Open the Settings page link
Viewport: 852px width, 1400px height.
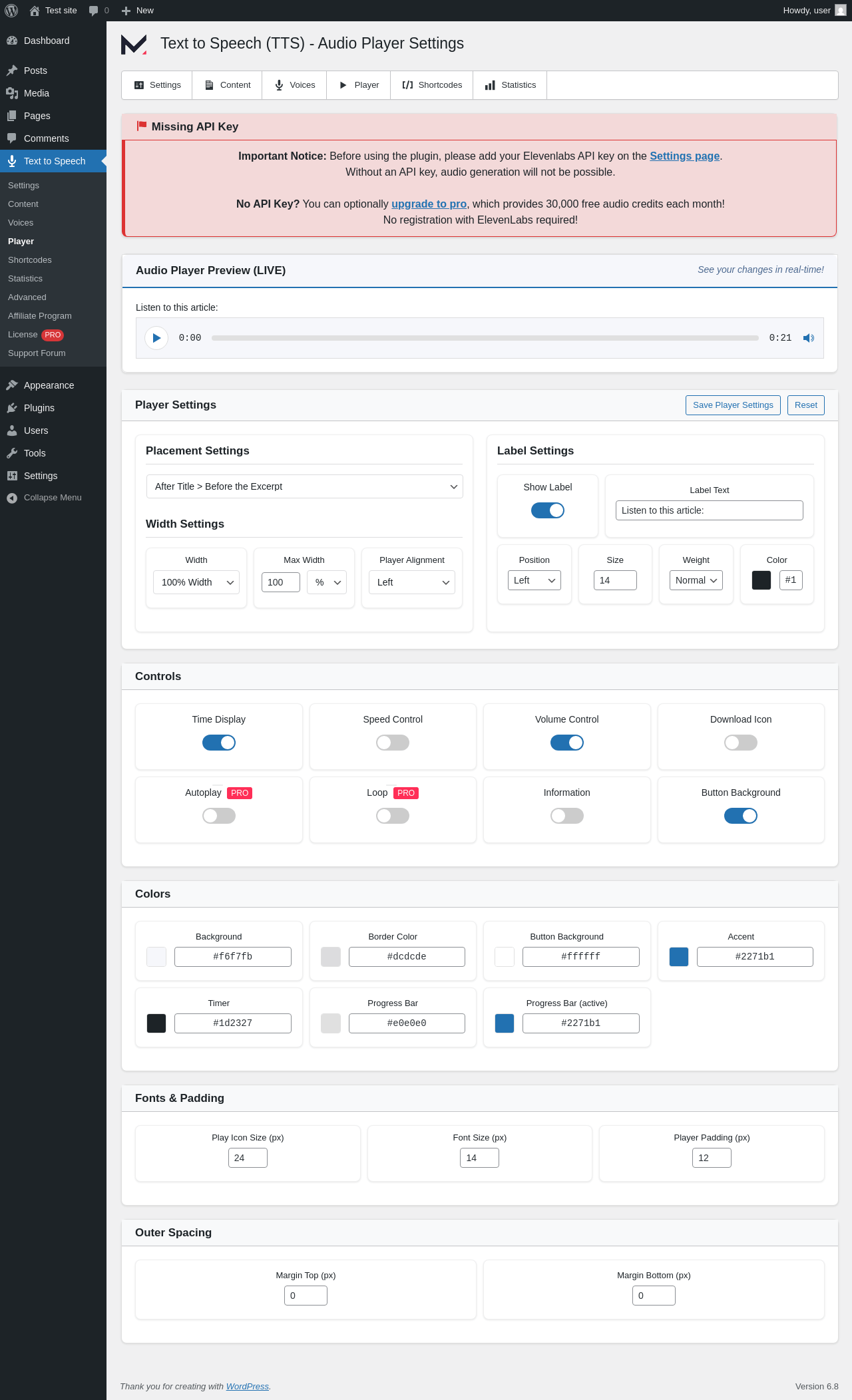(x=684, y=156)
